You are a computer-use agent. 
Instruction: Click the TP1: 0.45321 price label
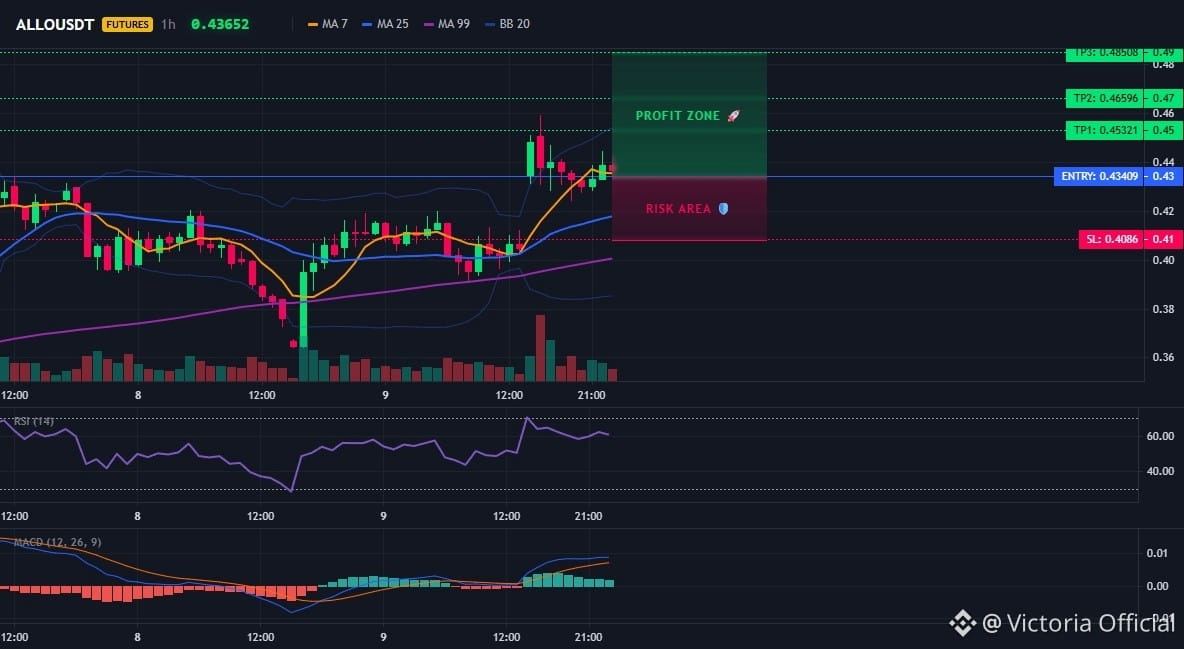1105,130
